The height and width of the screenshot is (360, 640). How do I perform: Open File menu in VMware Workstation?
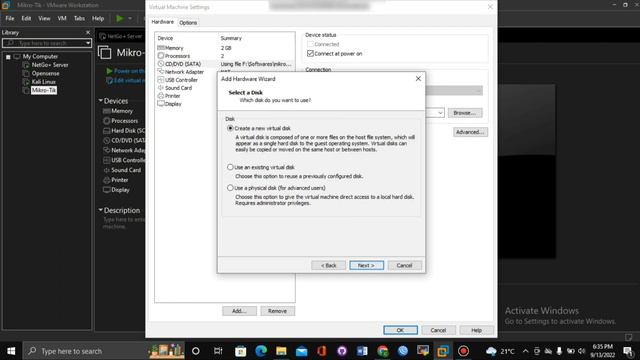[x=9, y=18]
